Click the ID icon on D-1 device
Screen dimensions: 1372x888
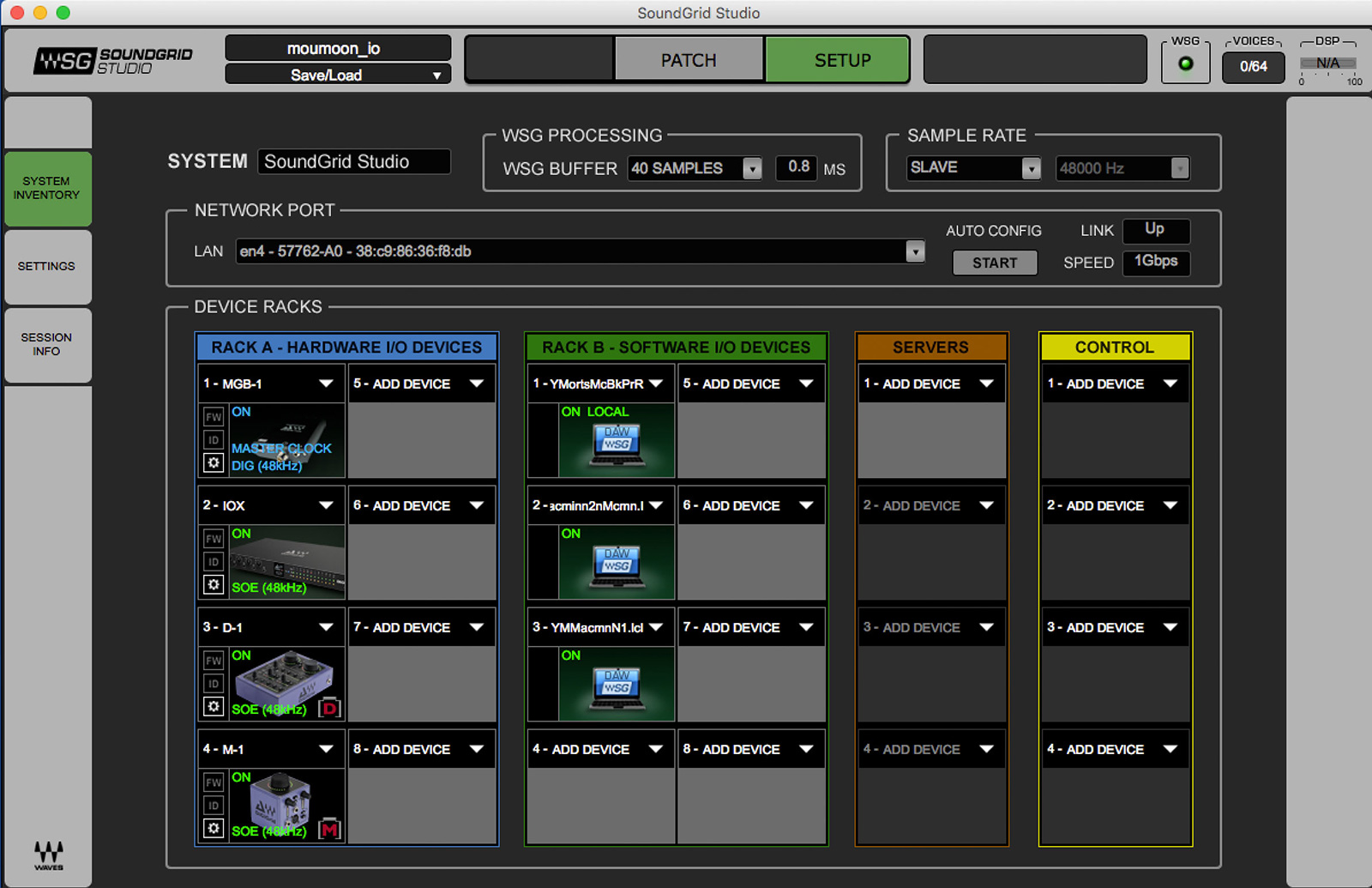click(214, 684)
